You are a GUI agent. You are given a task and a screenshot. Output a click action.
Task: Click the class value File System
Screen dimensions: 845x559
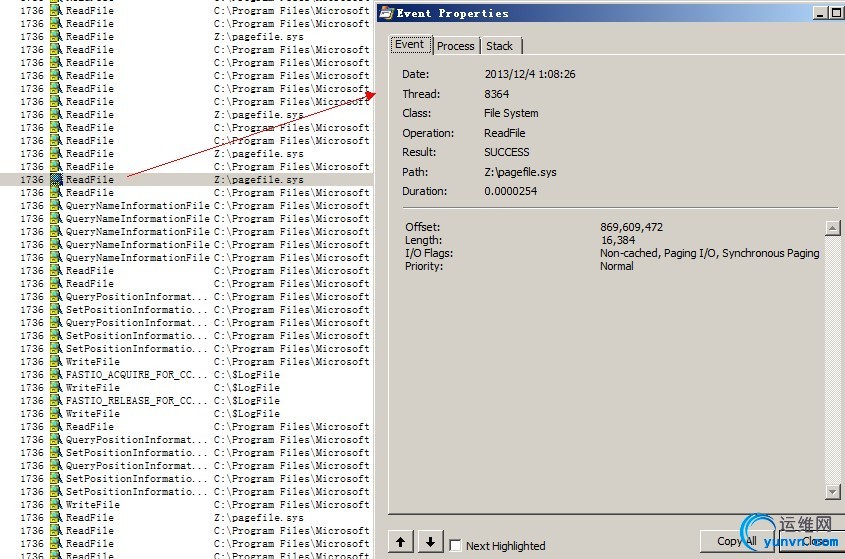click(x=511, y=113)
